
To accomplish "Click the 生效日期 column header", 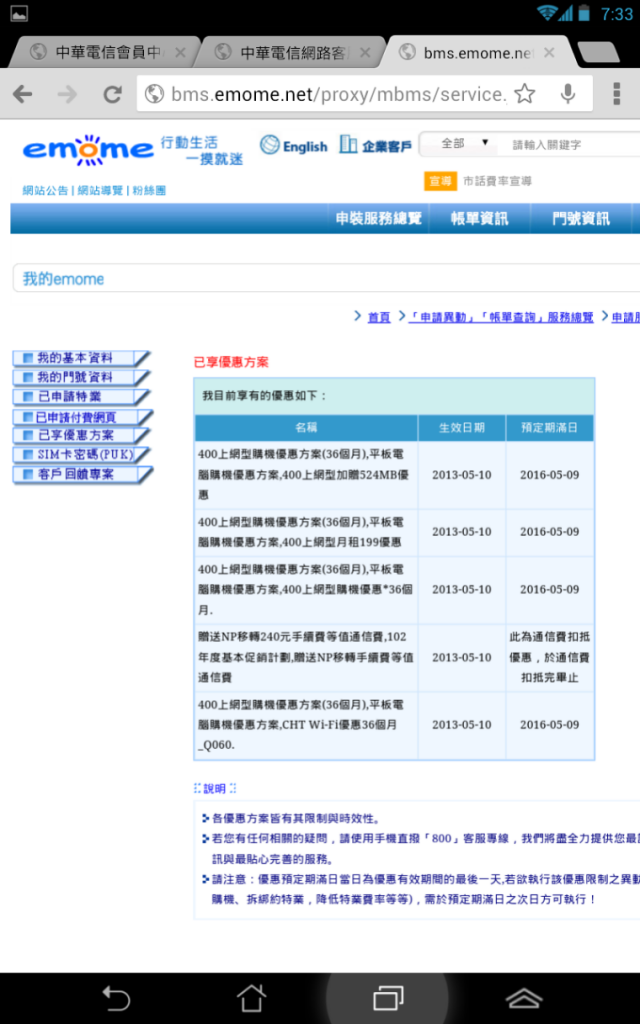I will 462,428.
